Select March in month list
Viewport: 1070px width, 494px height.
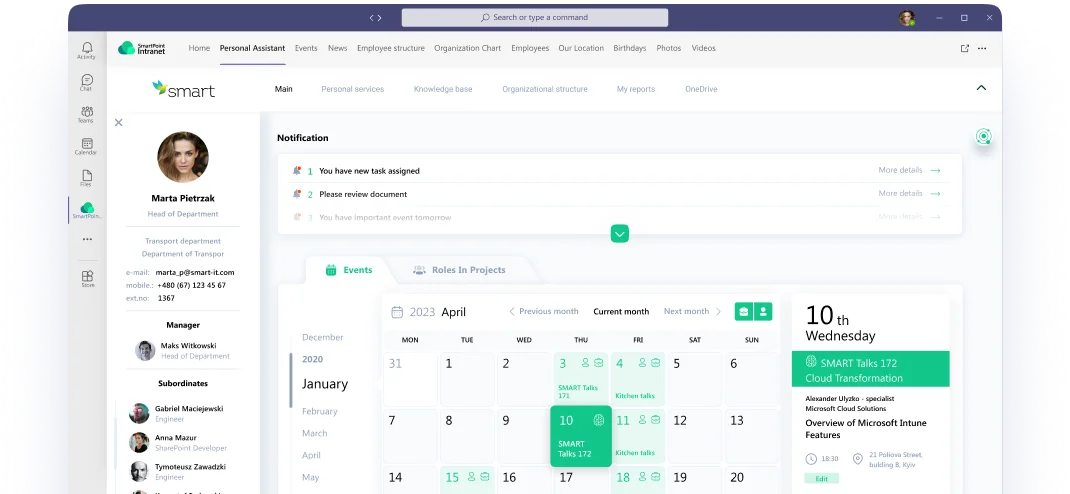[315, 433]
